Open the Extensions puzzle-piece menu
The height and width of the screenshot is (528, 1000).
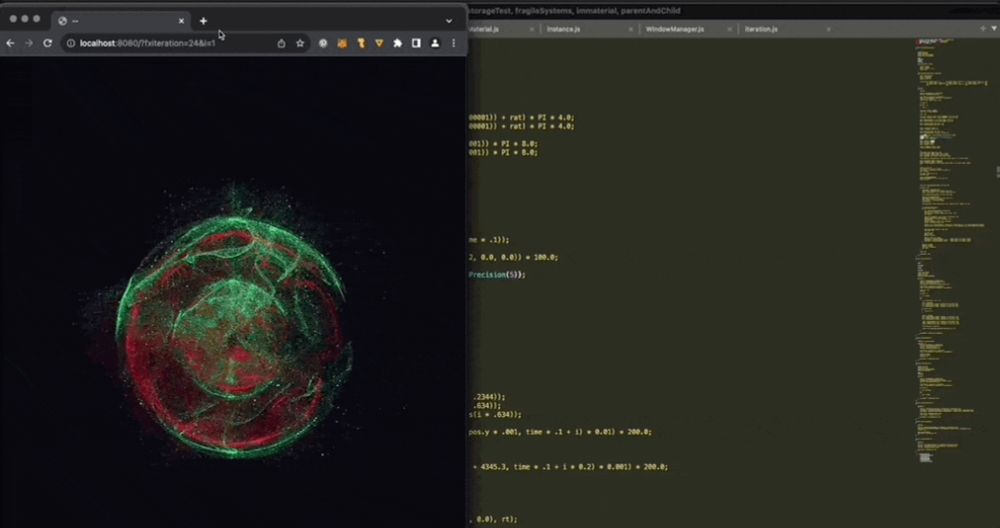coord(397,43)
